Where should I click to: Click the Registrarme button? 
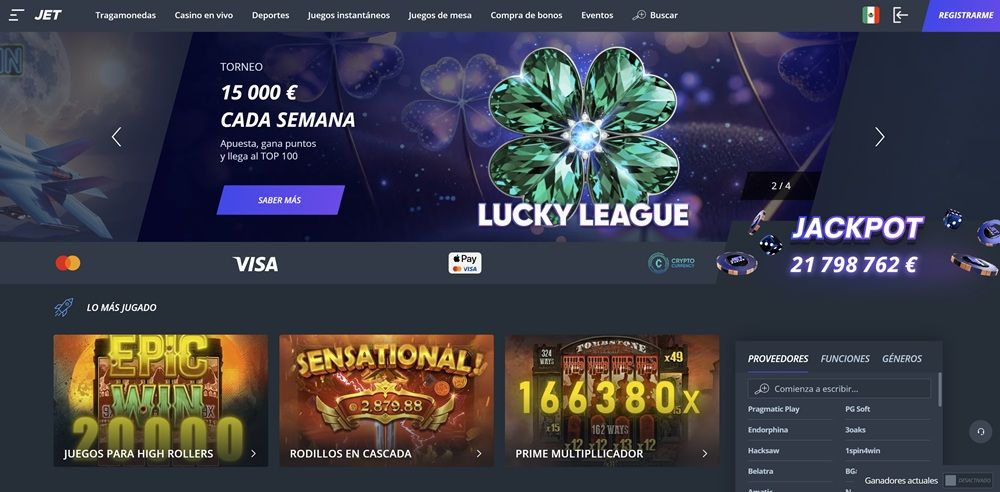[964, 15]
